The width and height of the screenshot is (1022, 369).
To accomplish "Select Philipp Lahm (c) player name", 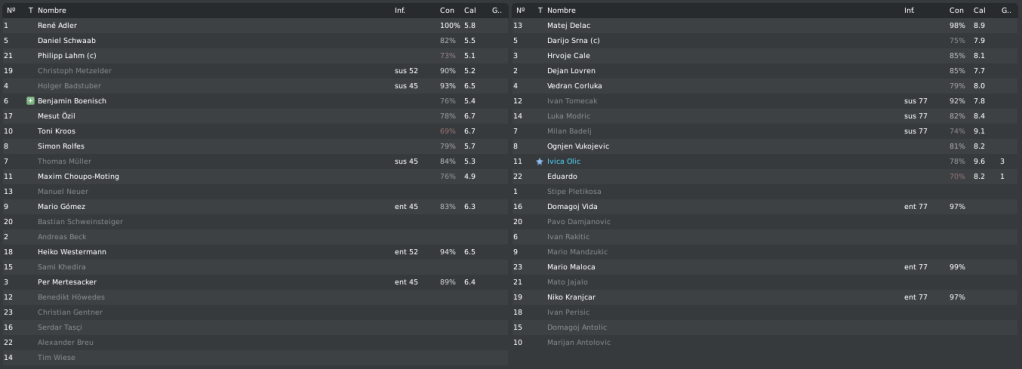I will 67,56.
